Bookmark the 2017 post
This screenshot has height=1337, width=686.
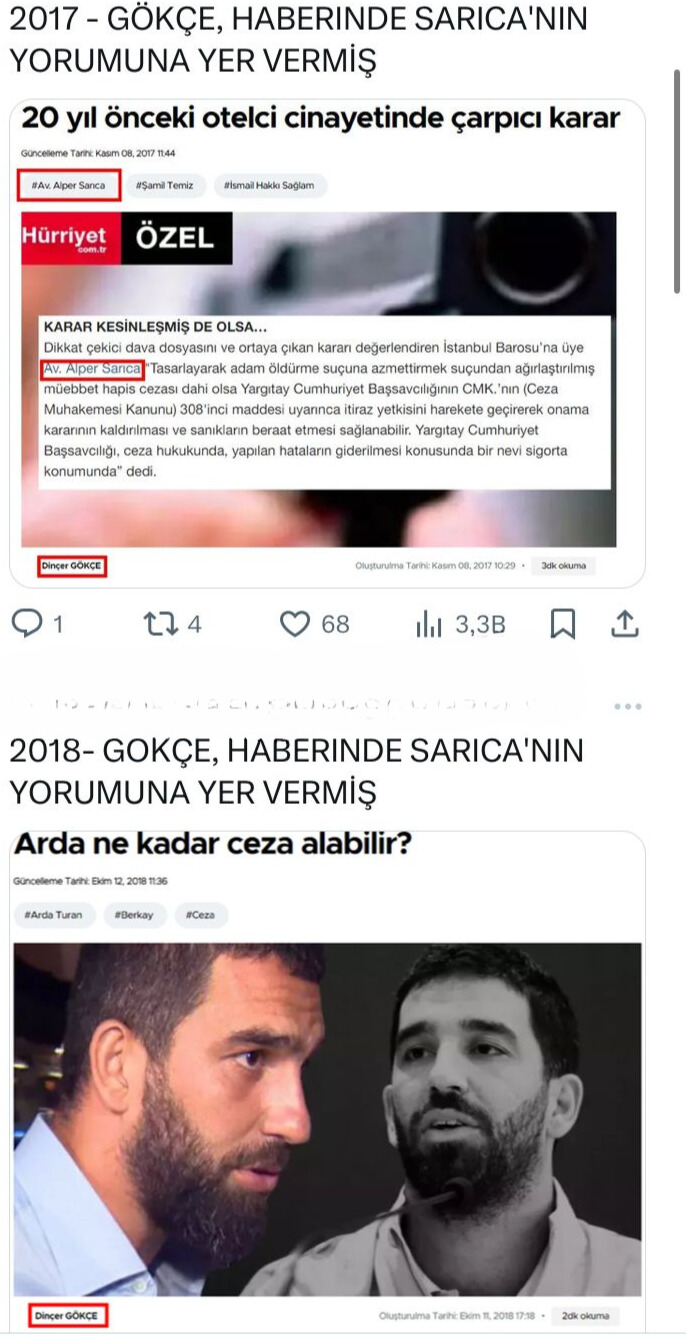coord(563,625)
